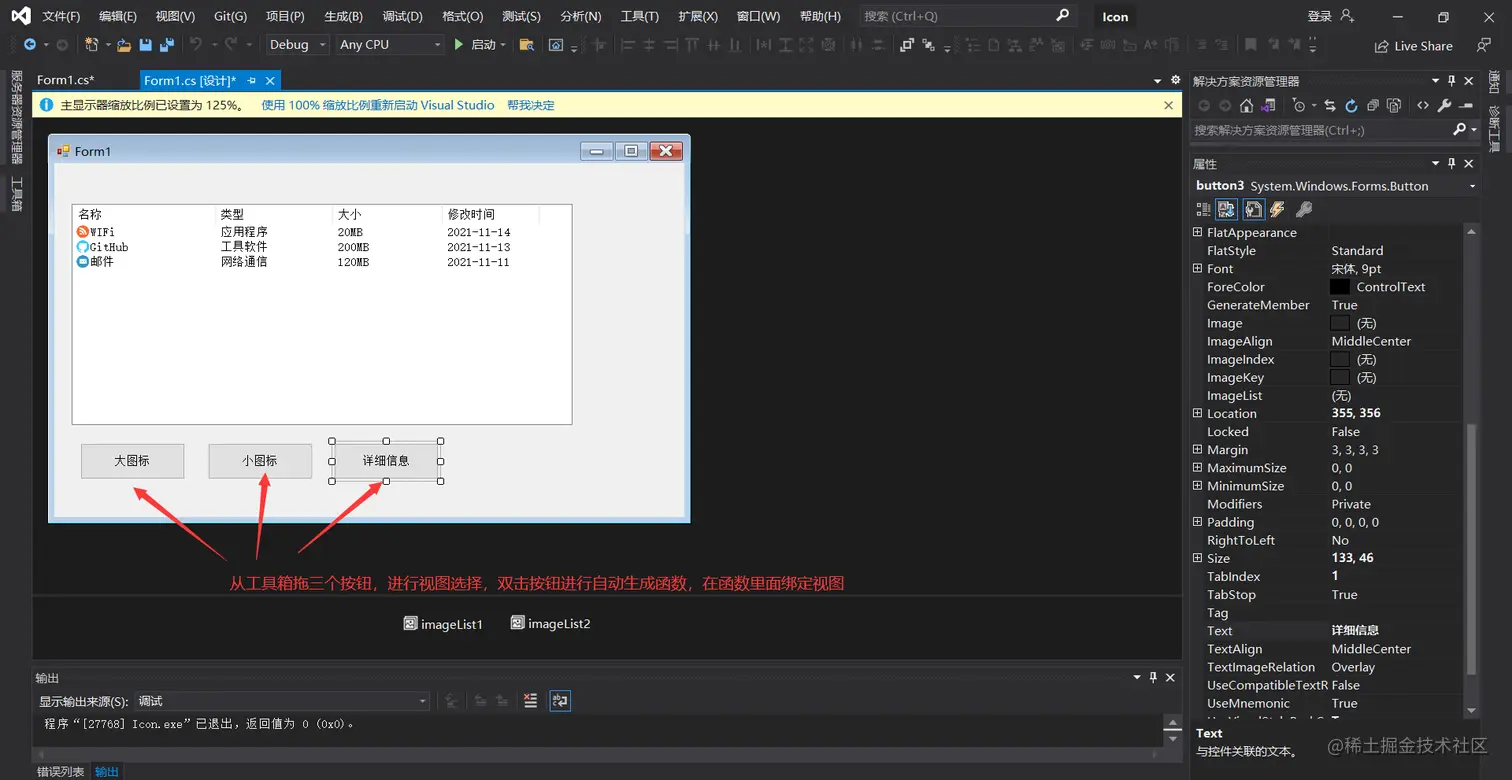Viewport: 1512px width, 780px height.
Task: Click the imageList2 component in the tray
Action: point(550,623)
